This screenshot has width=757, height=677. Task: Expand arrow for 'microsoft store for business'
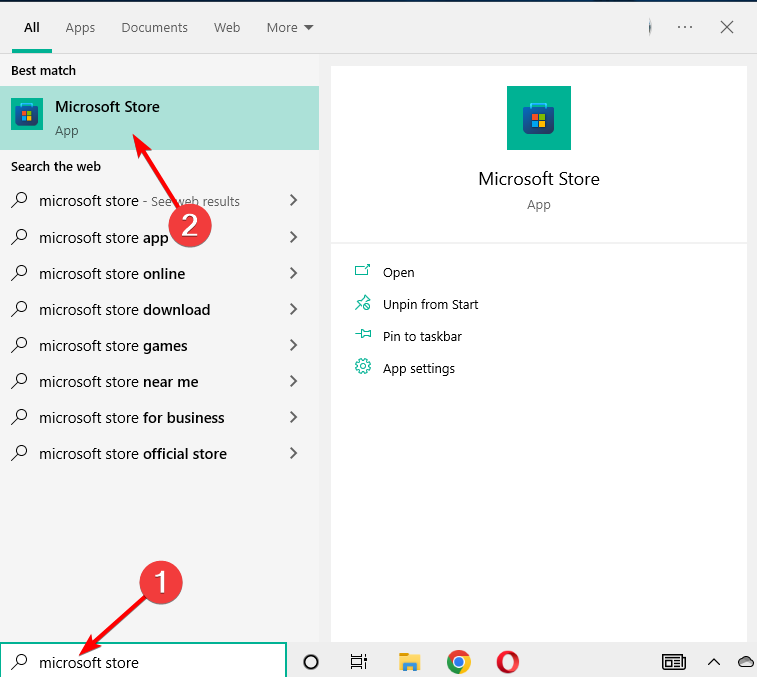pos(293,417)
